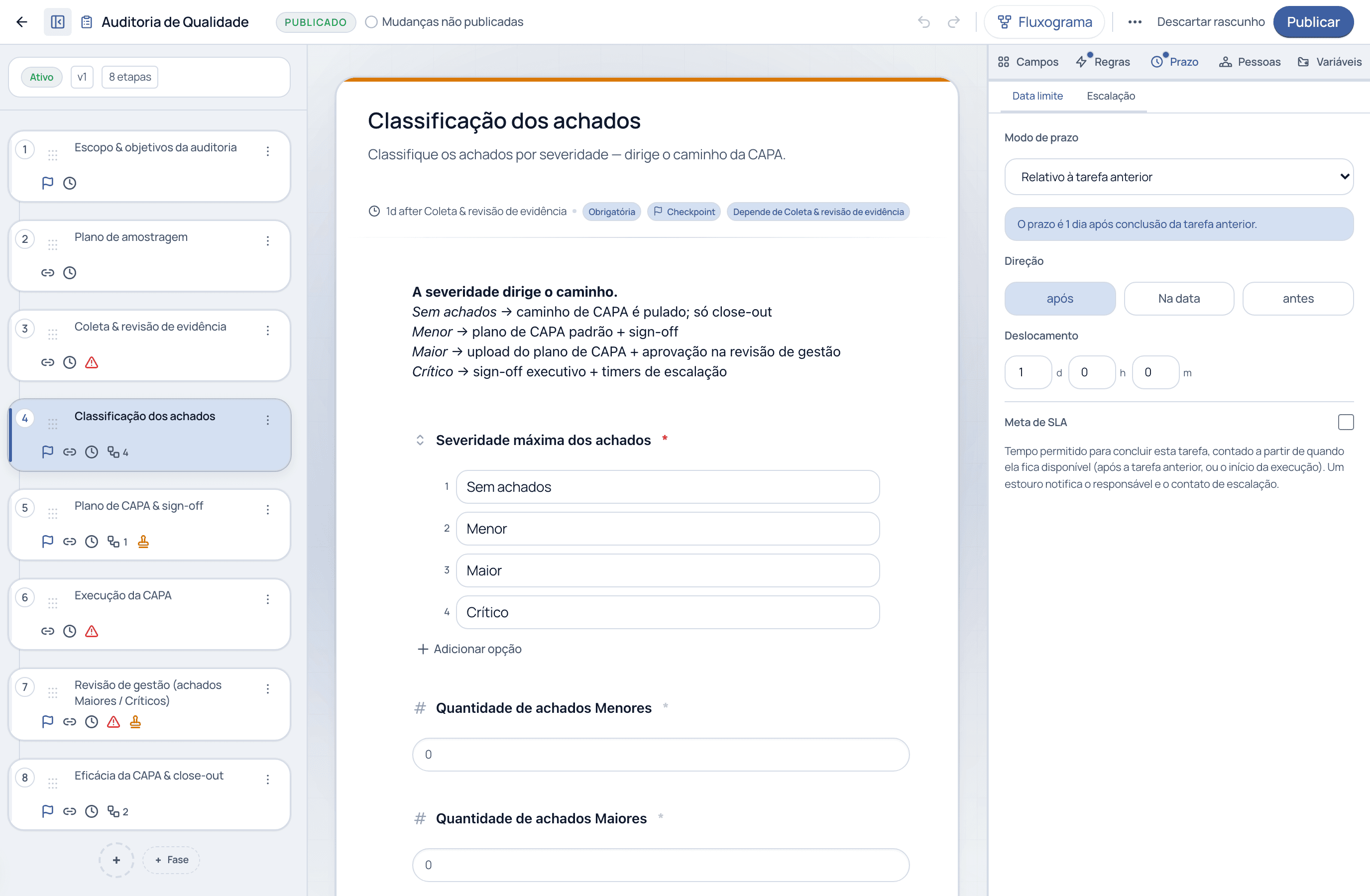Click the Depende de Coleta & revisão de evidência tag
This screenshot has width=1370, height=896.
818,212
